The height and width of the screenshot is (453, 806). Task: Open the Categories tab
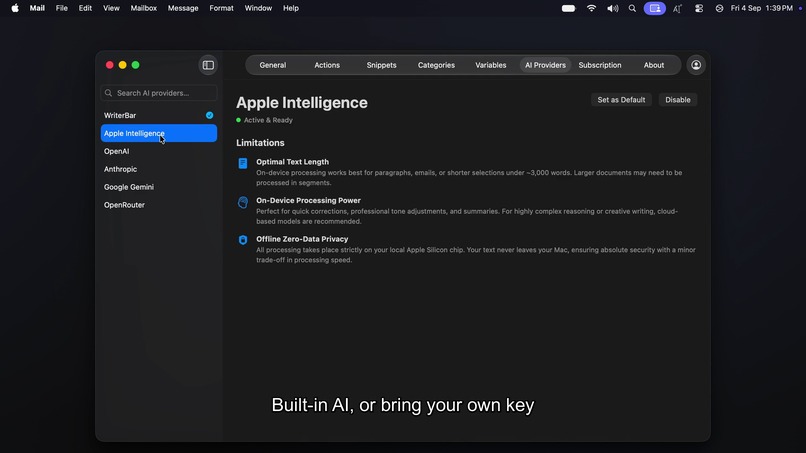(436, 65)
